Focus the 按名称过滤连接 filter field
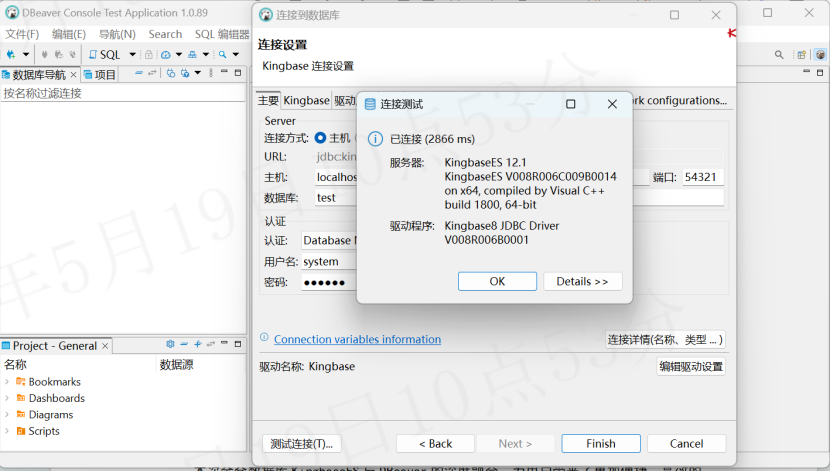 122,94
